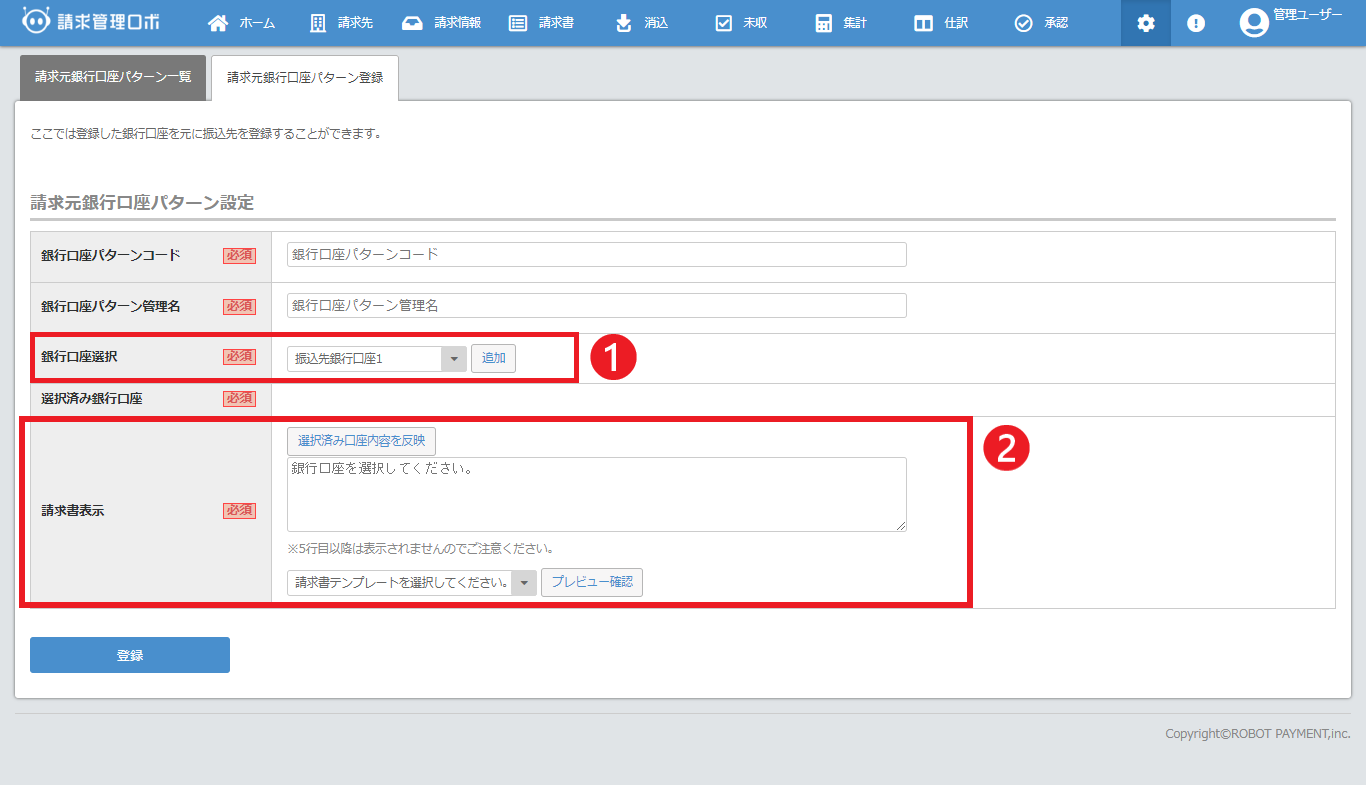Click the inbox tray icon for 請求情報
Screen dimensions: 1366x785
click(412, 23)
